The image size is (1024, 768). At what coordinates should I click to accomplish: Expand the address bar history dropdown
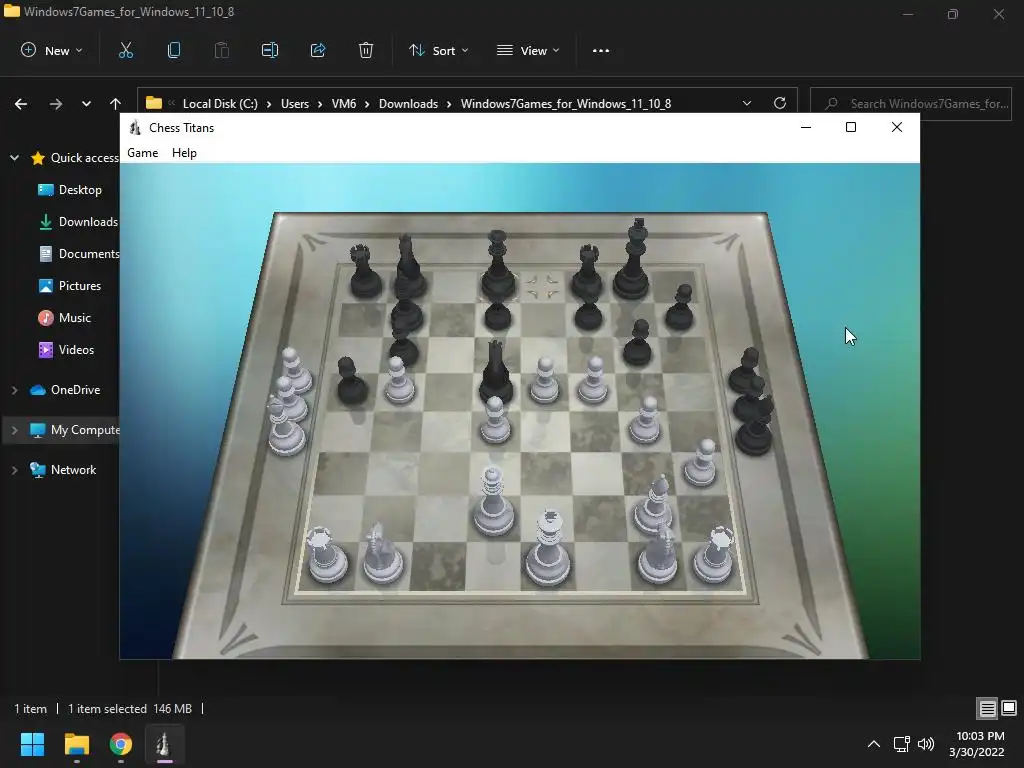(747, 103)
